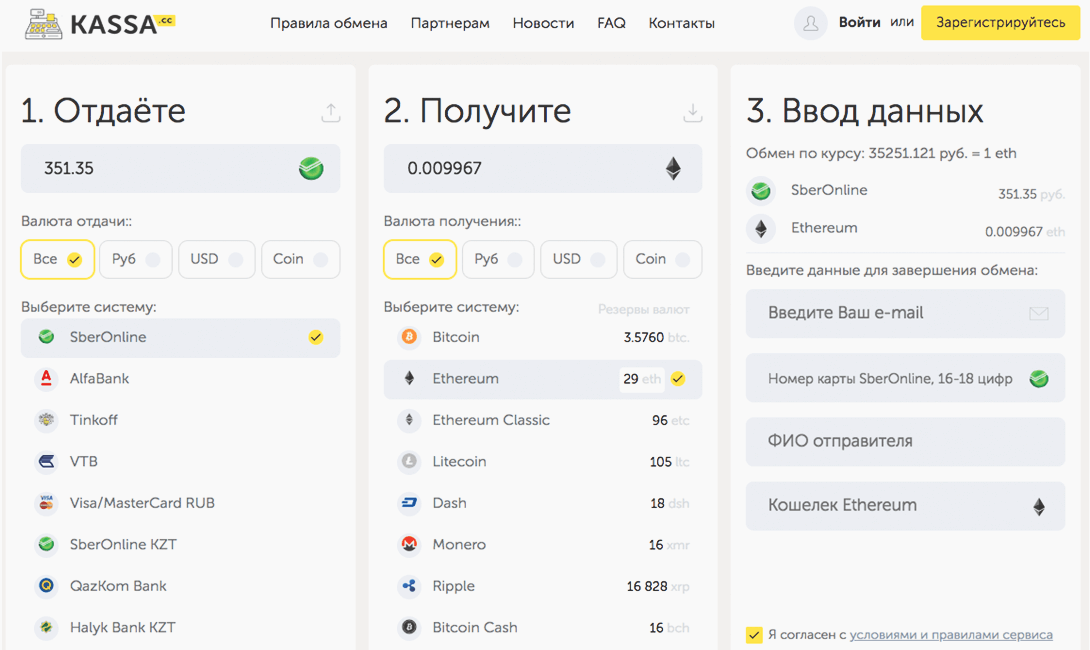Open the условиями и правилами сервиса link
This screenshot has width=1090, height=650.
pyautogui.click(x=951, y=635)
